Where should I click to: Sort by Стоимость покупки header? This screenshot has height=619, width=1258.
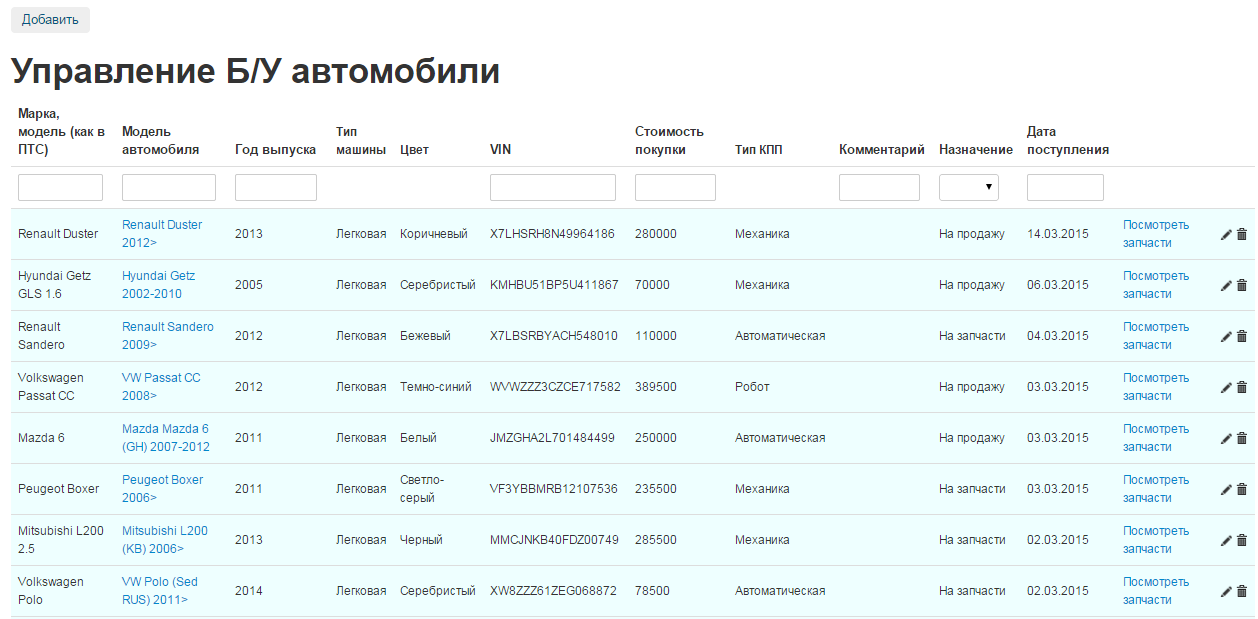point(670,141)
